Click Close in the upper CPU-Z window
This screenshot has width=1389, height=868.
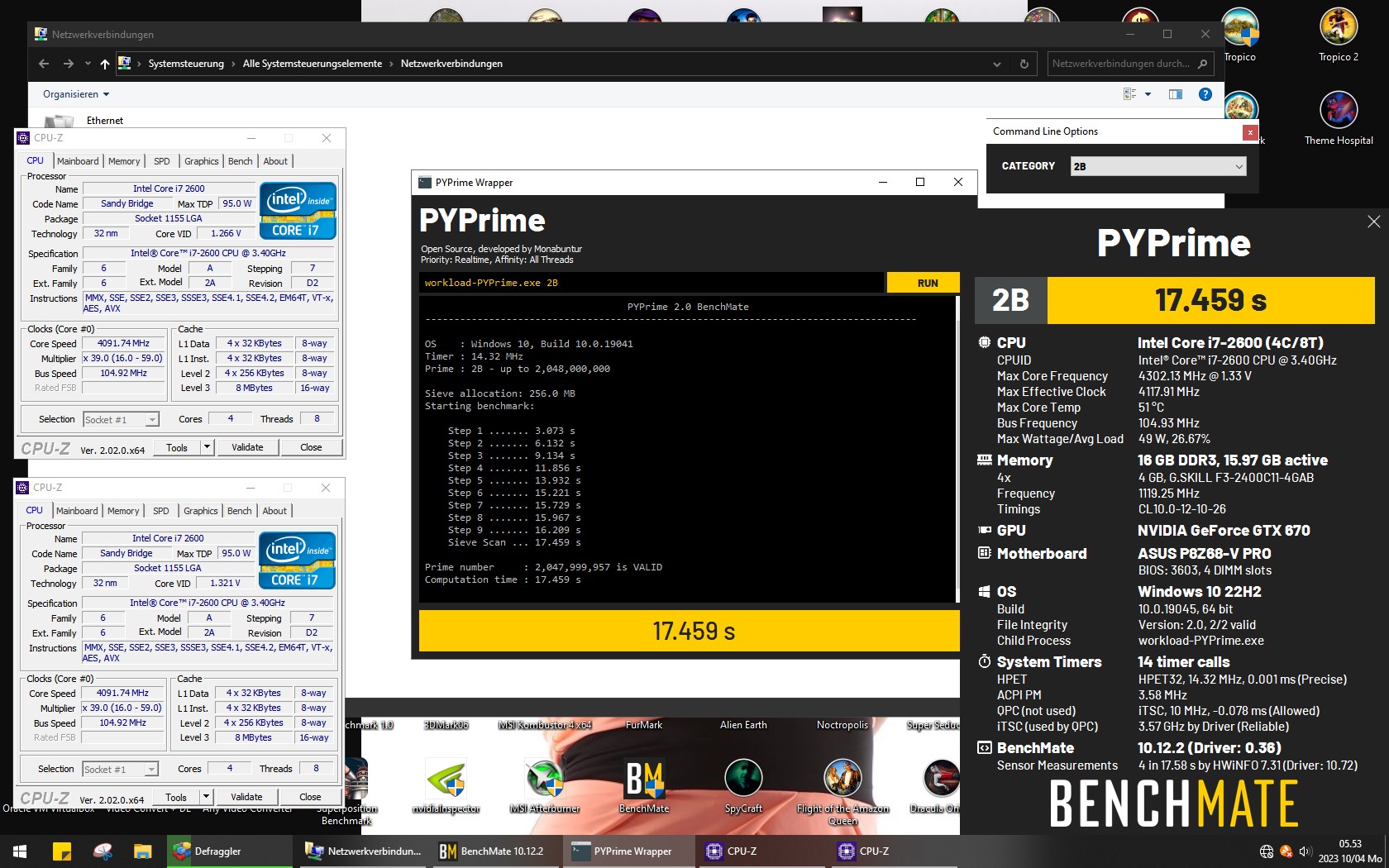tap(311, 447)
